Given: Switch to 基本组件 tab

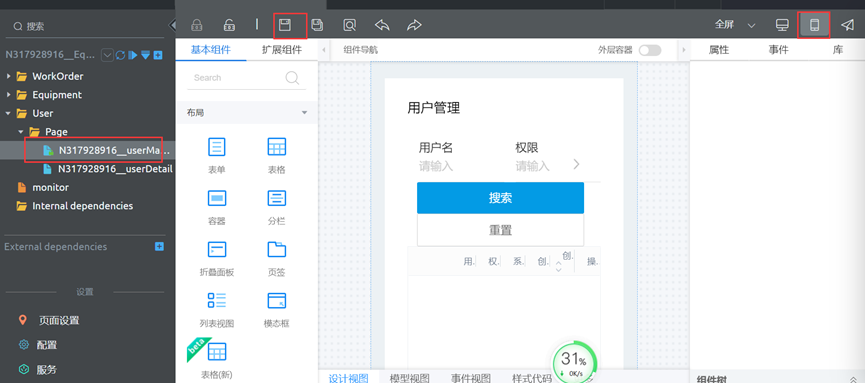Looking at the screenshot, I should [x=211, y=50].
